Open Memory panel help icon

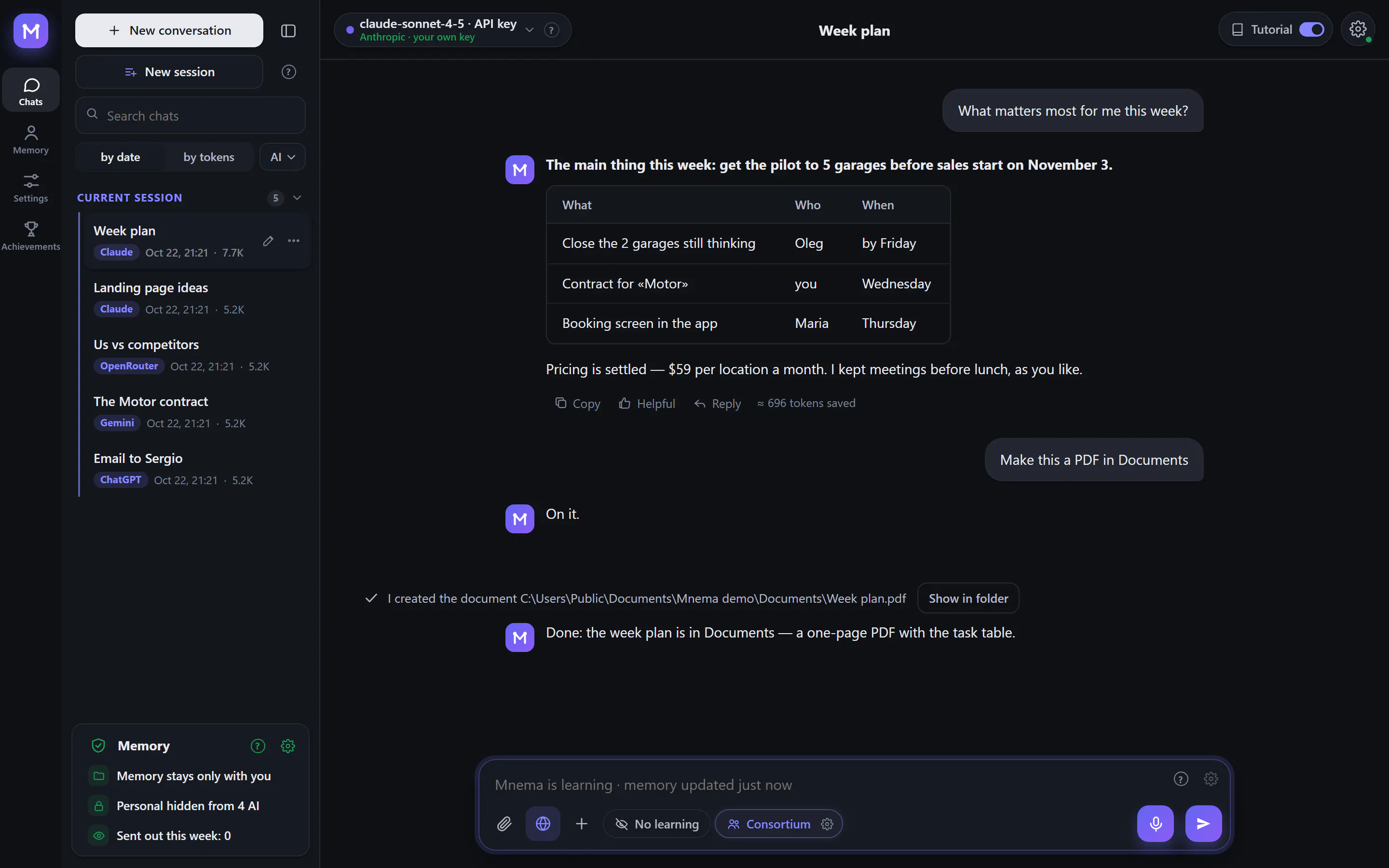tap(258, 746)
